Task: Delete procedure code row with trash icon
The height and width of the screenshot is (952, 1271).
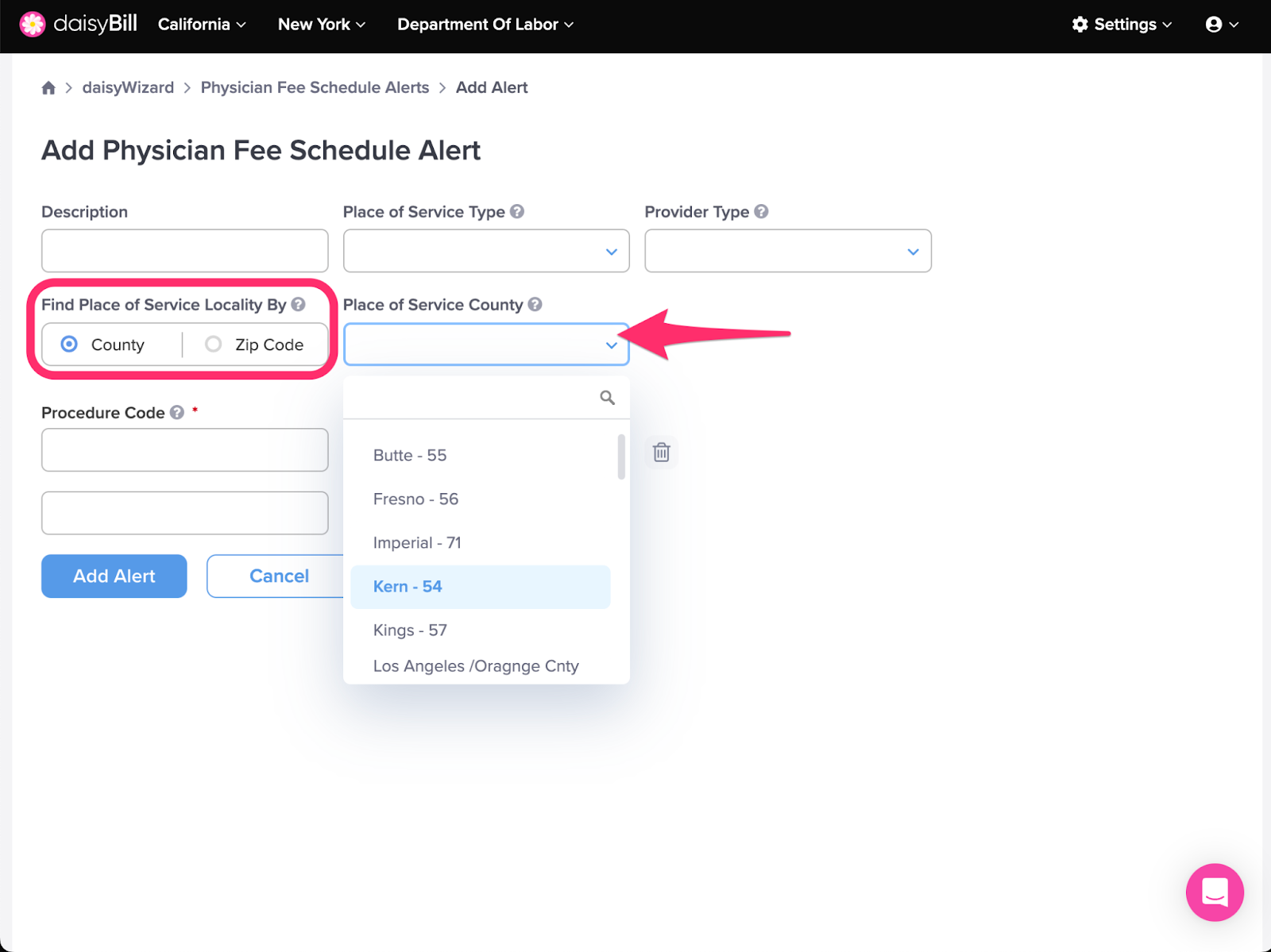Action: coord(661,452)
